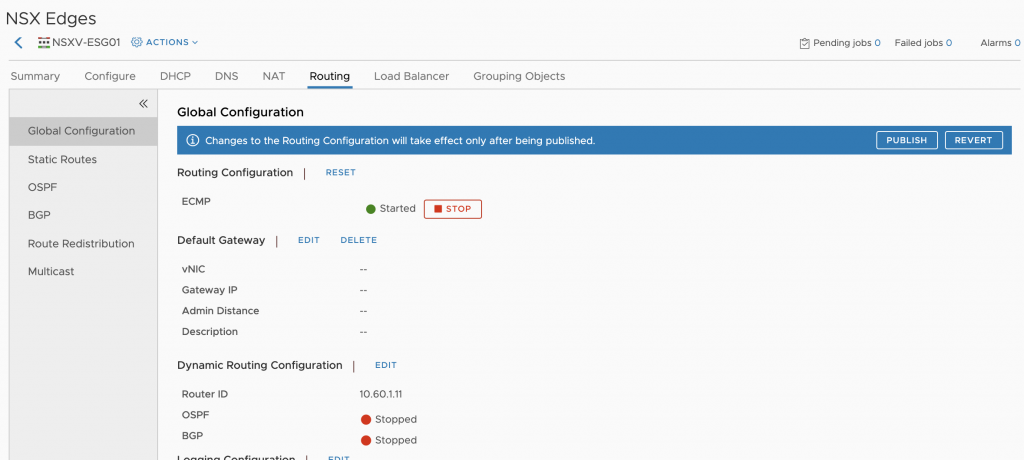Viewport: 1024px width, 460px height.
Task: Select the NAT tab
Action: (x=274, y=76)
